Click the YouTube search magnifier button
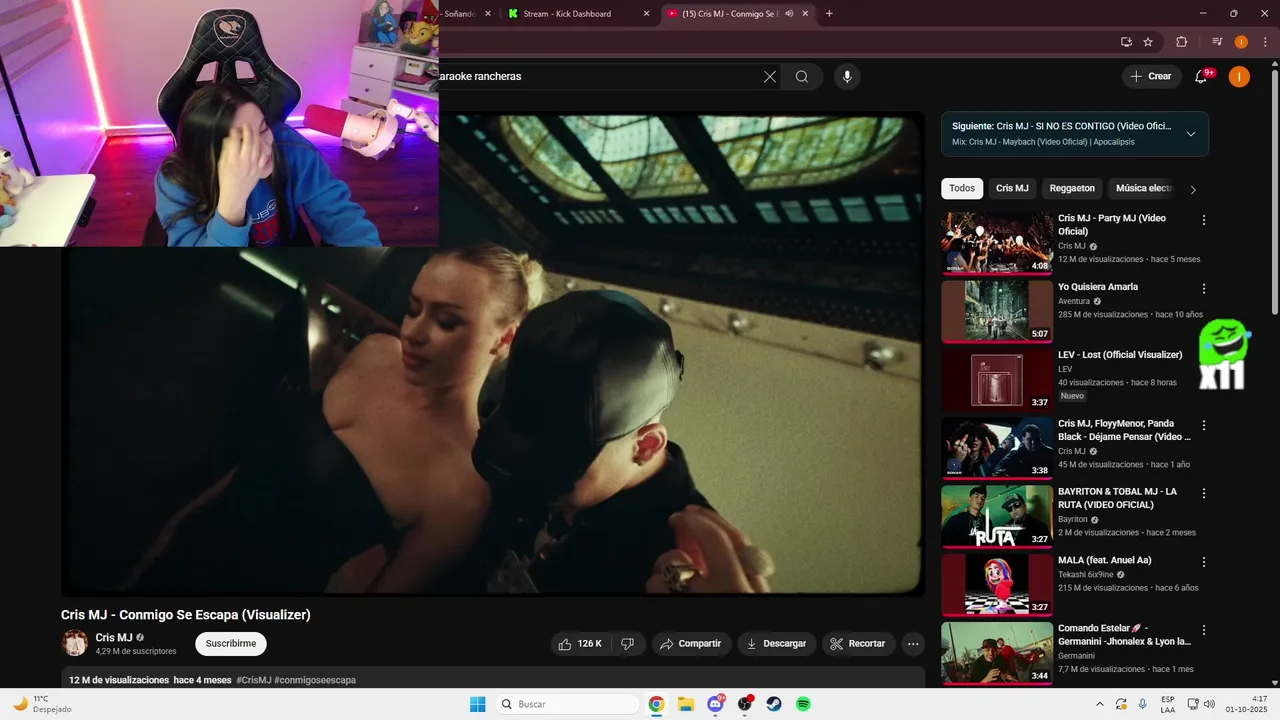 (802, 76)
